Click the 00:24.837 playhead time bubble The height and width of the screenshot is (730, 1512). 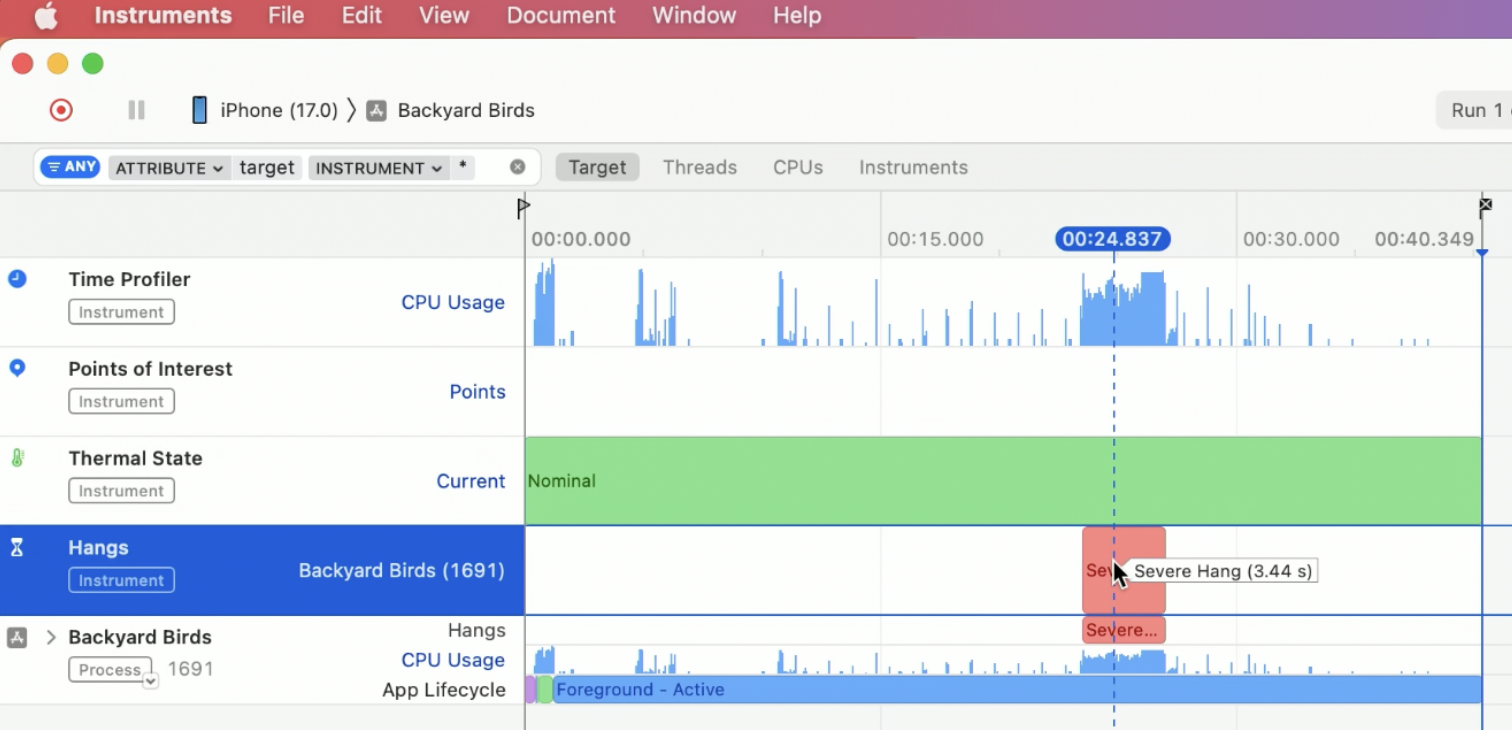click(x=1113, y=239)
